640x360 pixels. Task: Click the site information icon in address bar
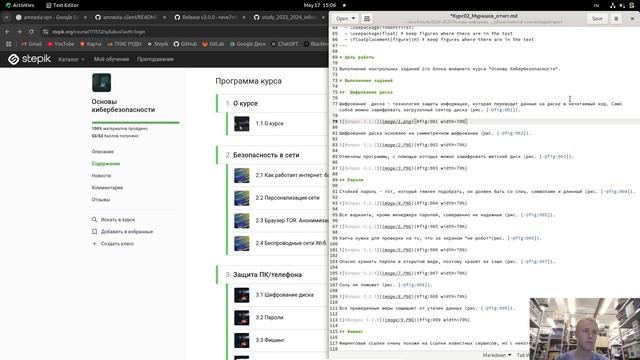46,31
